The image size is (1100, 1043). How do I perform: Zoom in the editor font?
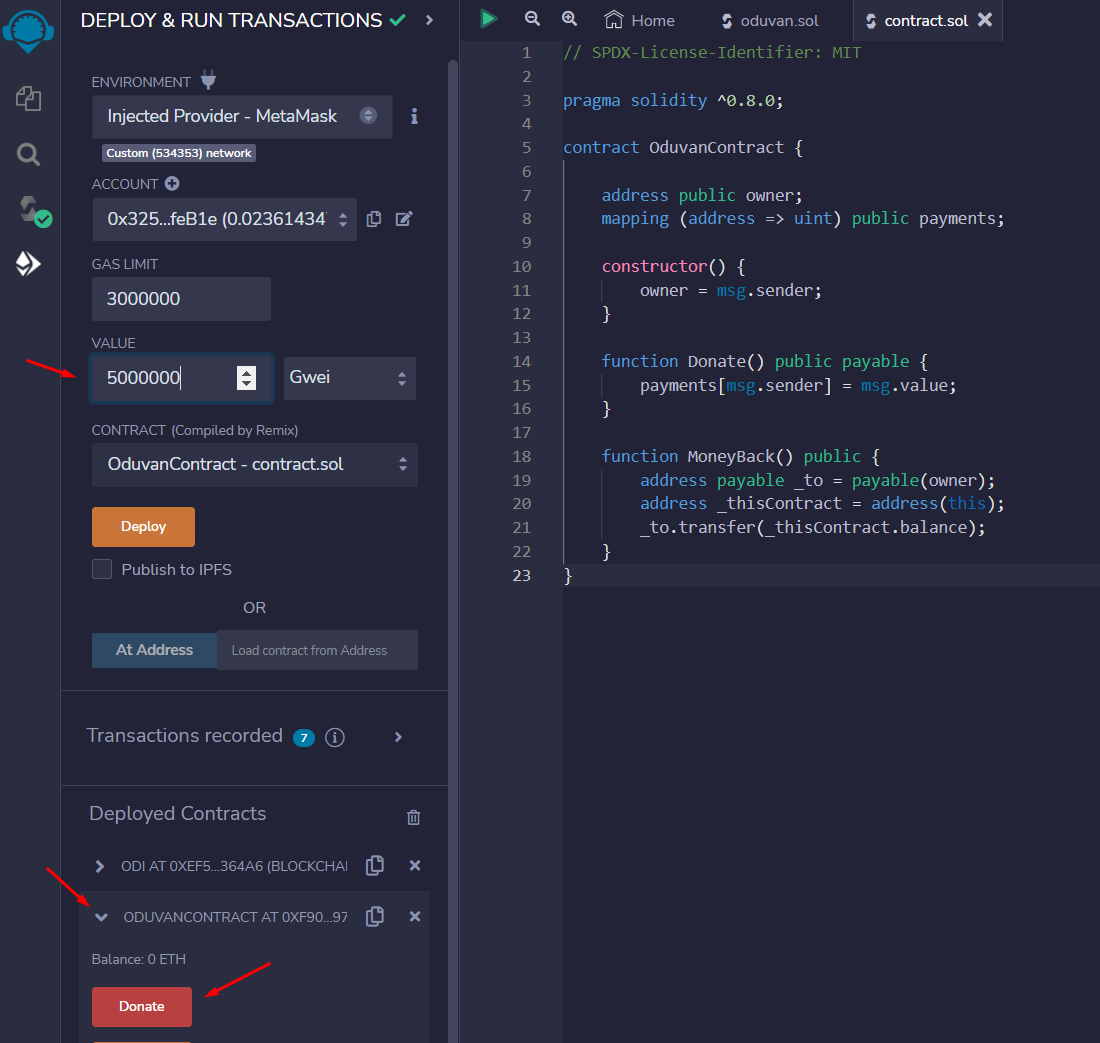(x=570, y=19)
